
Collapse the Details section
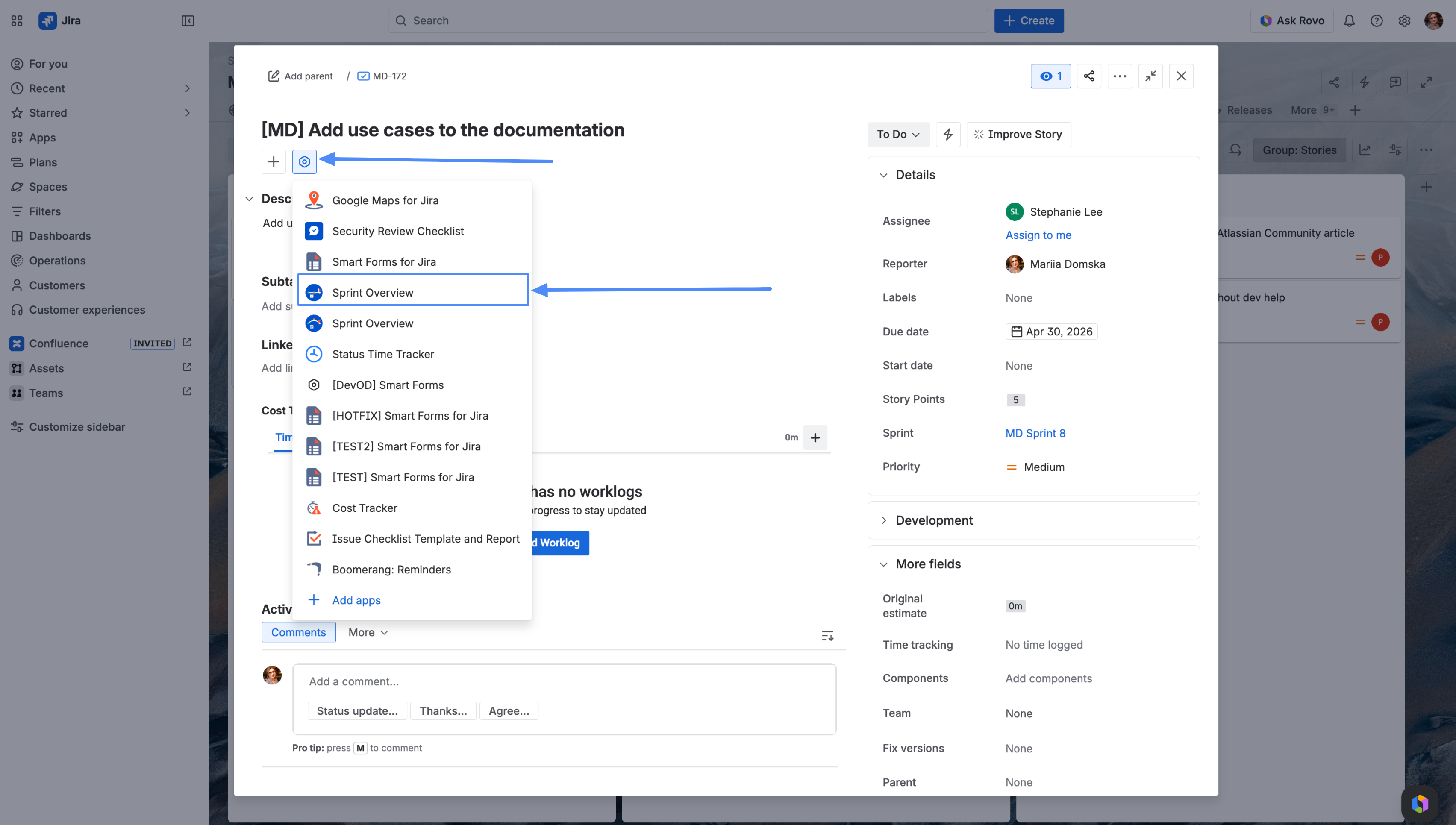tap(884, 175)
